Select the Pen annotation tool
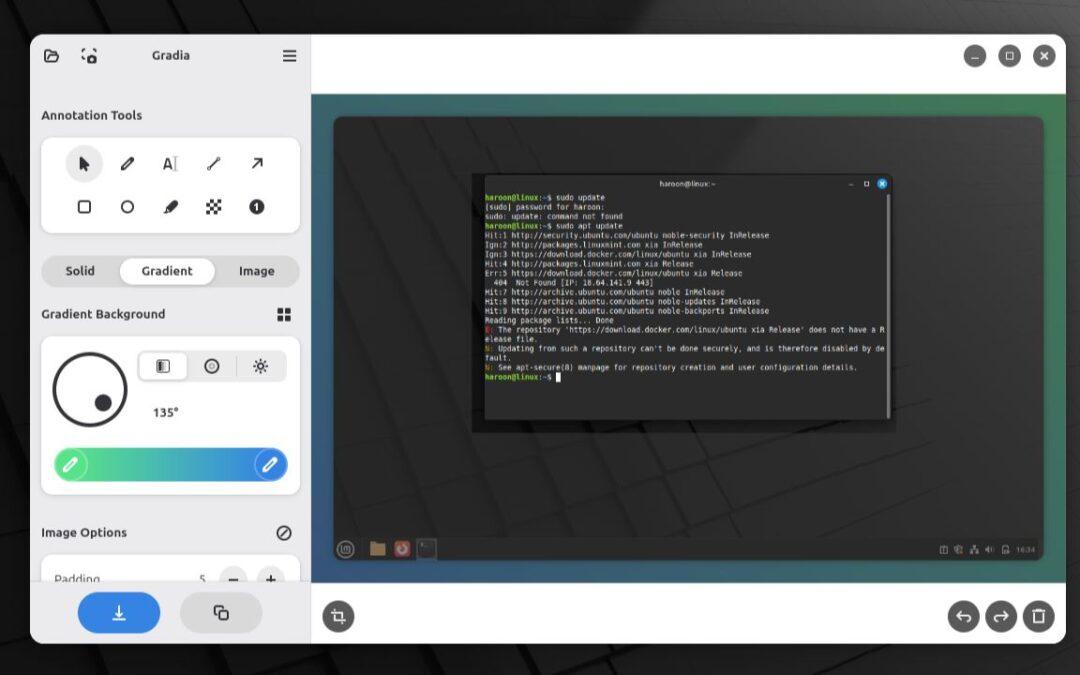Screen dimensions: 1080x675 tap(127, 163)
